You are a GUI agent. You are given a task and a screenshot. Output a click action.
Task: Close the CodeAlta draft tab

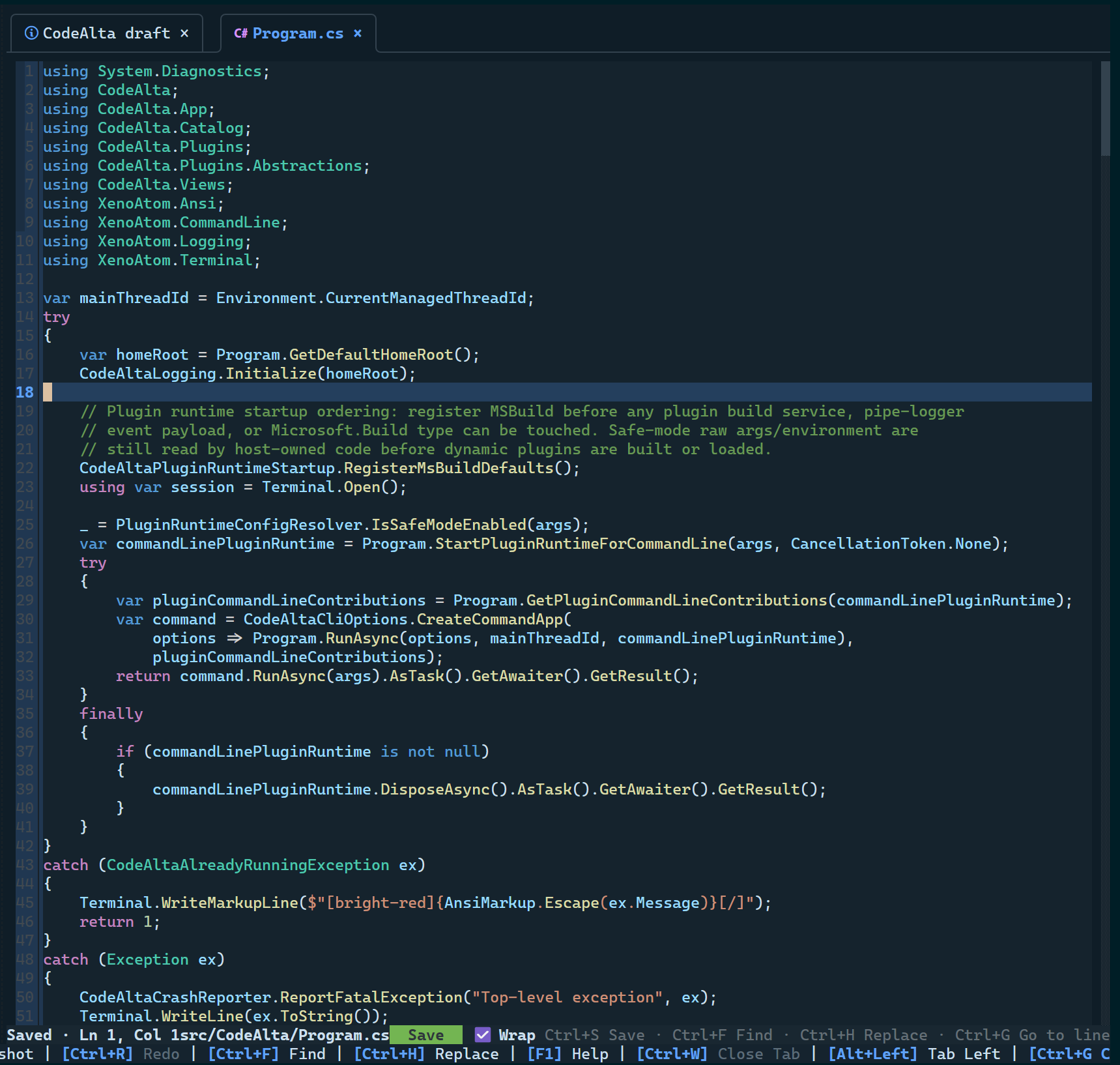coord(184,33)
